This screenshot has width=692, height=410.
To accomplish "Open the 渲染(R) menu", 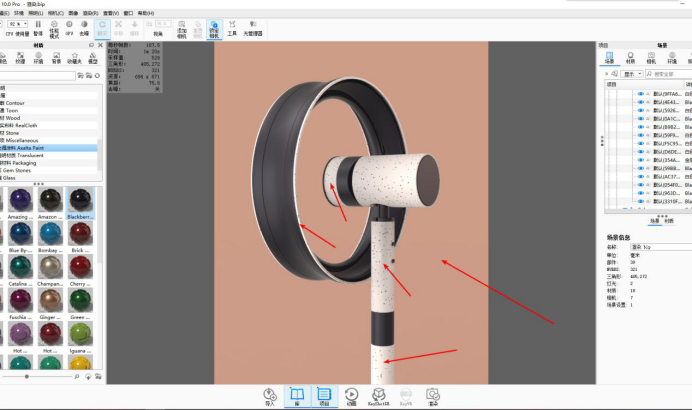I will click(90, 13).
